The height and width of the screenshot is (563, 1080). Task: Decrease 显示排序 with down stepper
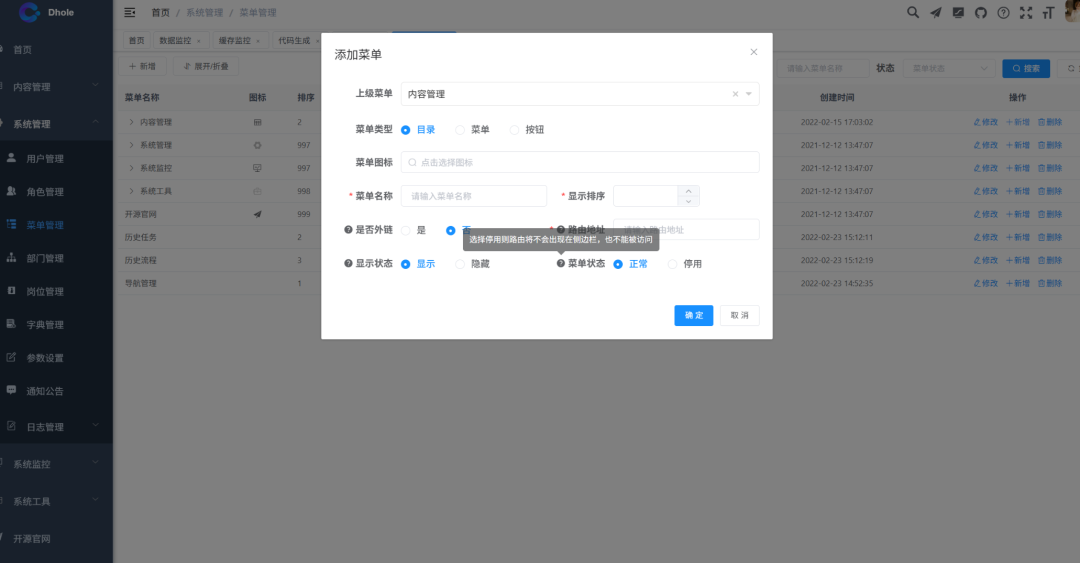(688, 201)
